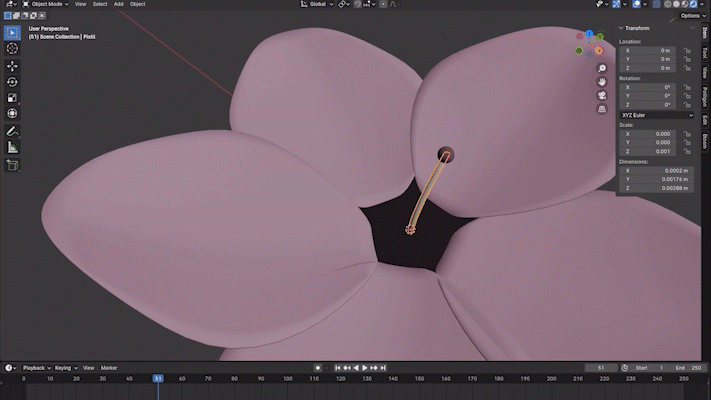The width and height of the screenshot is (711, 400).
Task: Open the XYZ Euler rotation mode dropdown
Action: [655, 115]
